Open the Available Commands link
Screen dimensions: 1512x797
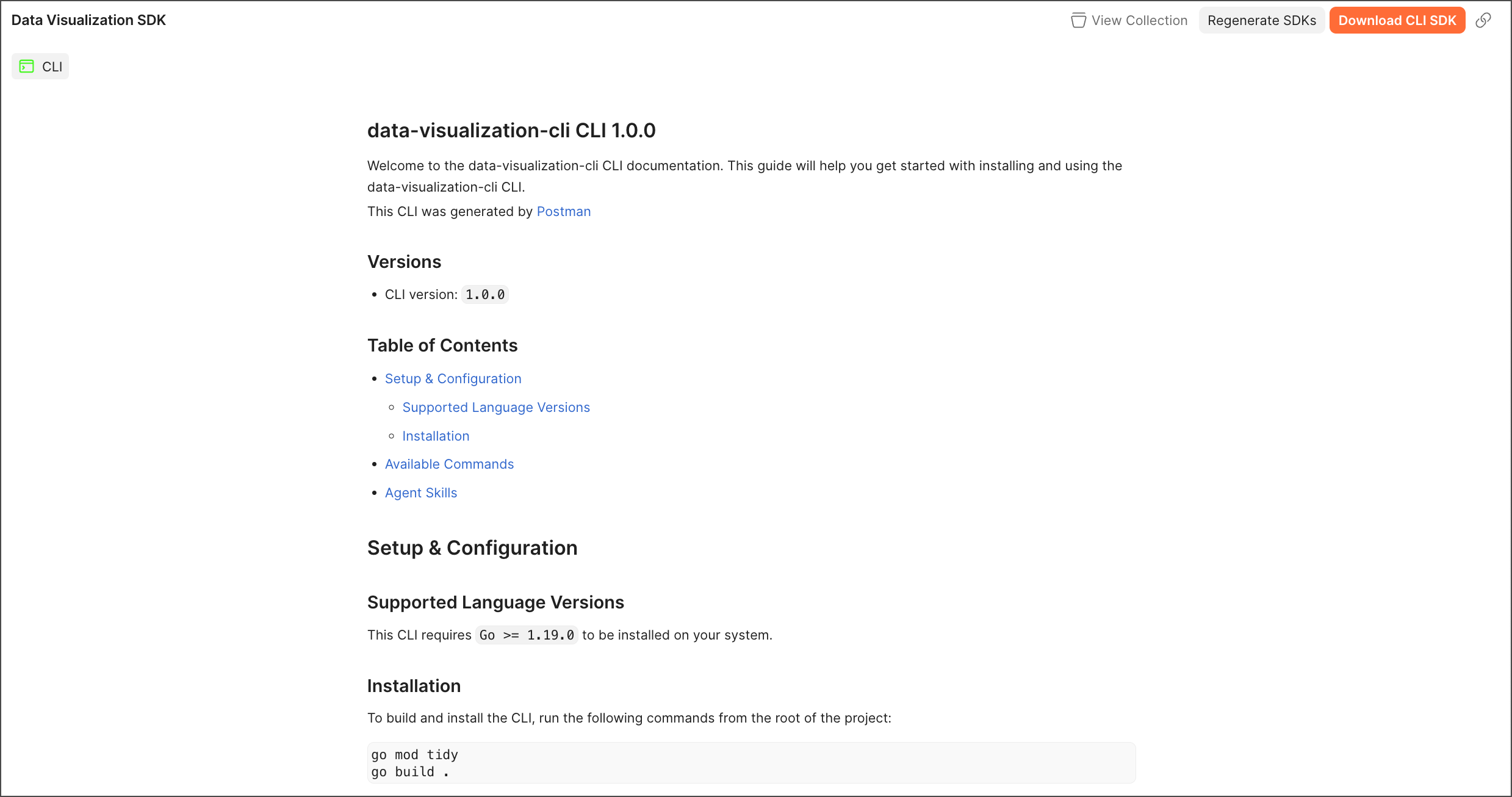click(x=449, y=464)
